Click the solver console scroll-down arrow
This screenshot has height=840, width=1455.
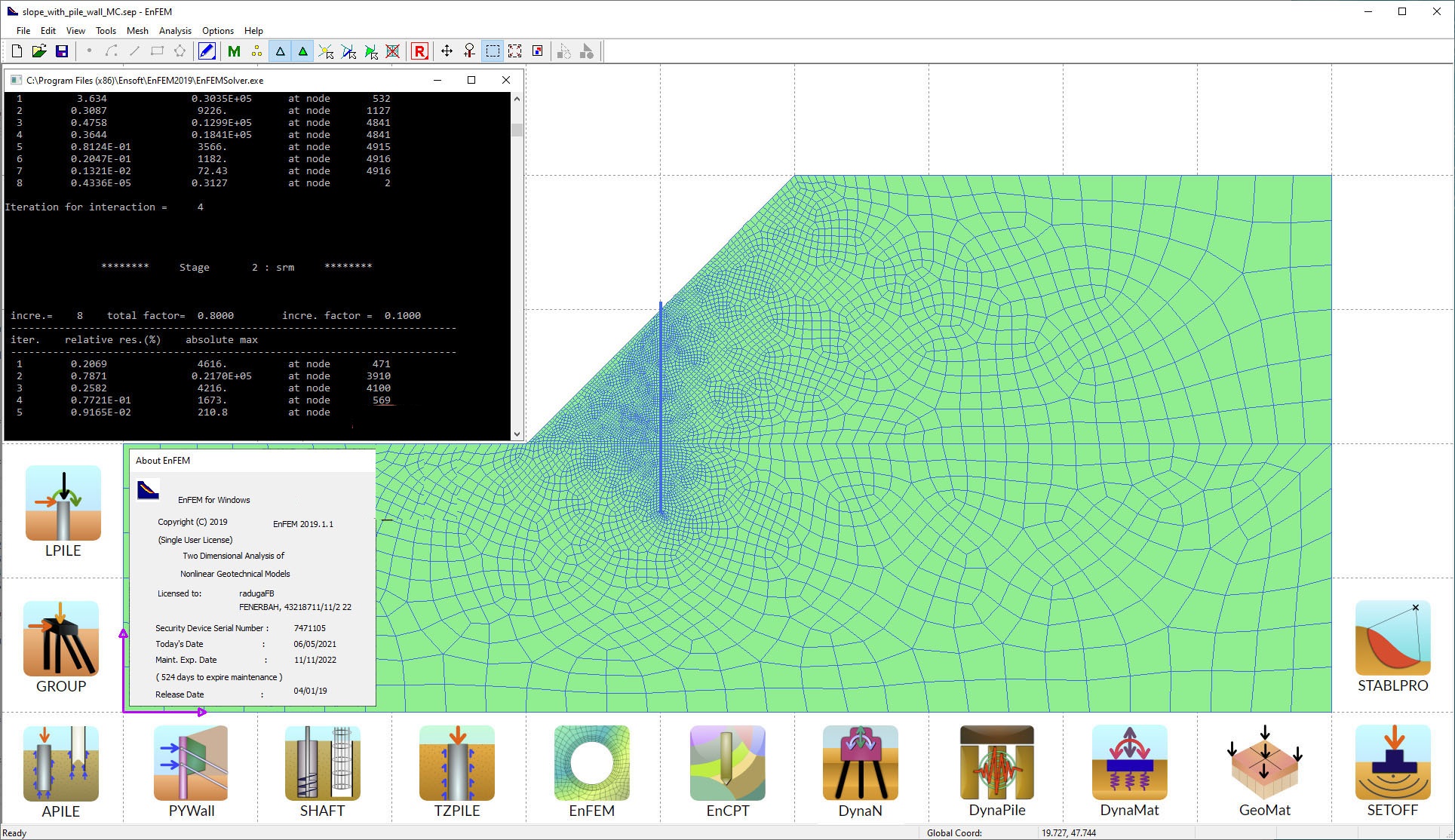[x=517, y=434]
